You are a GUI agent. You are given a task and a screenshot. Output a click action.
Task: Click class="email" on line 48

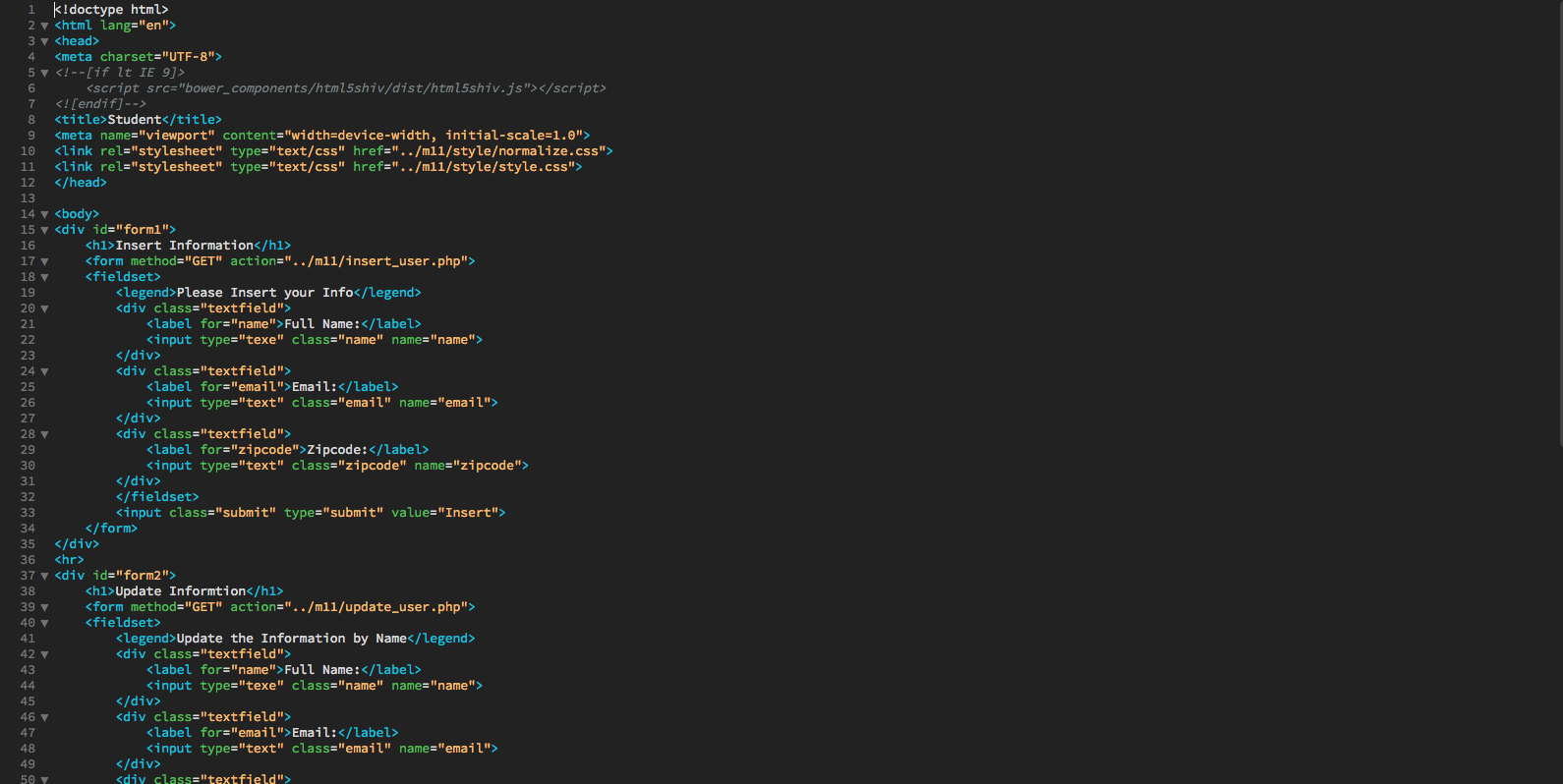pyautogui.click(x=341, y=749)
